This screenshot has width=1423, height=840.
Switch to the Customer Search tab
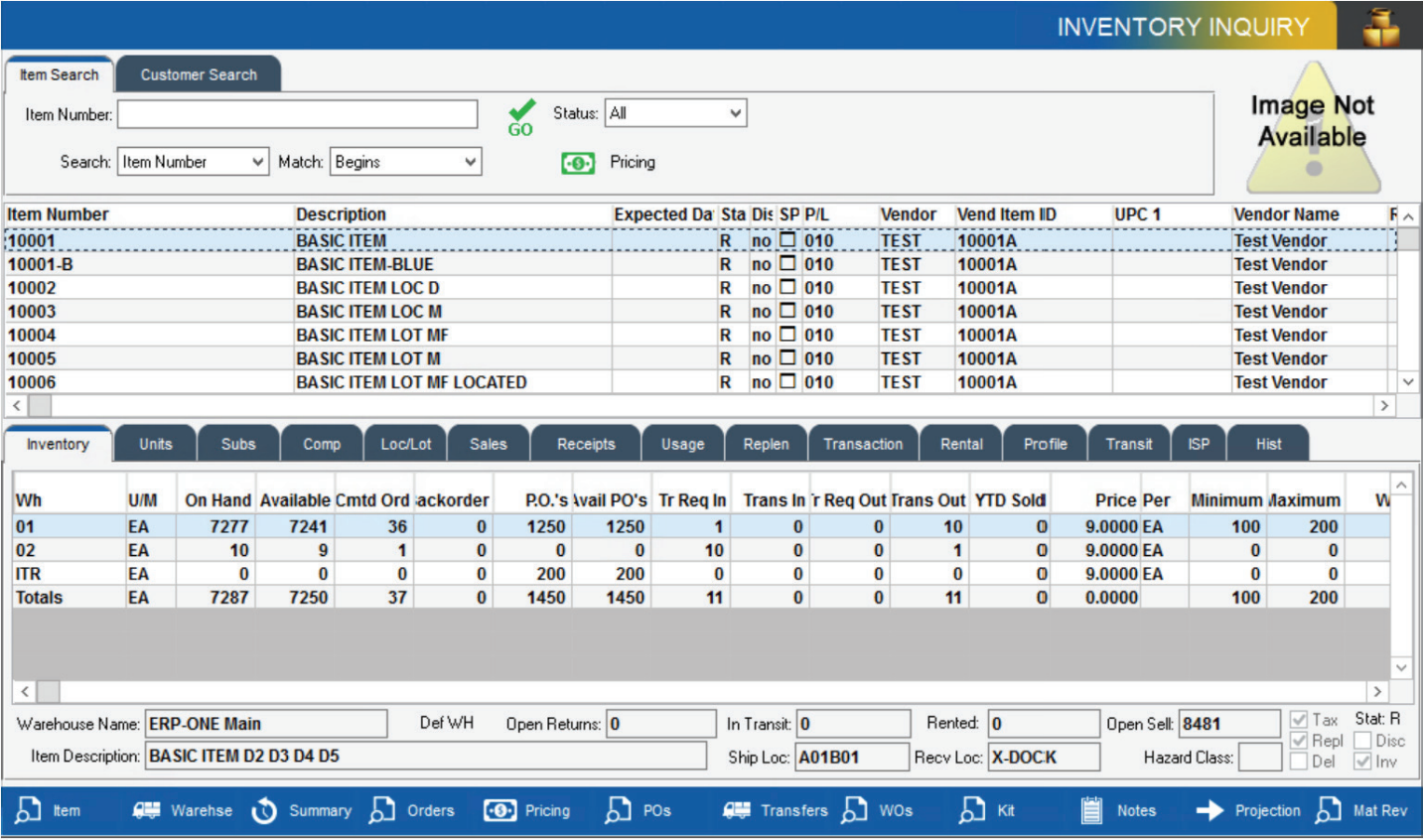(x=199, y=74)
